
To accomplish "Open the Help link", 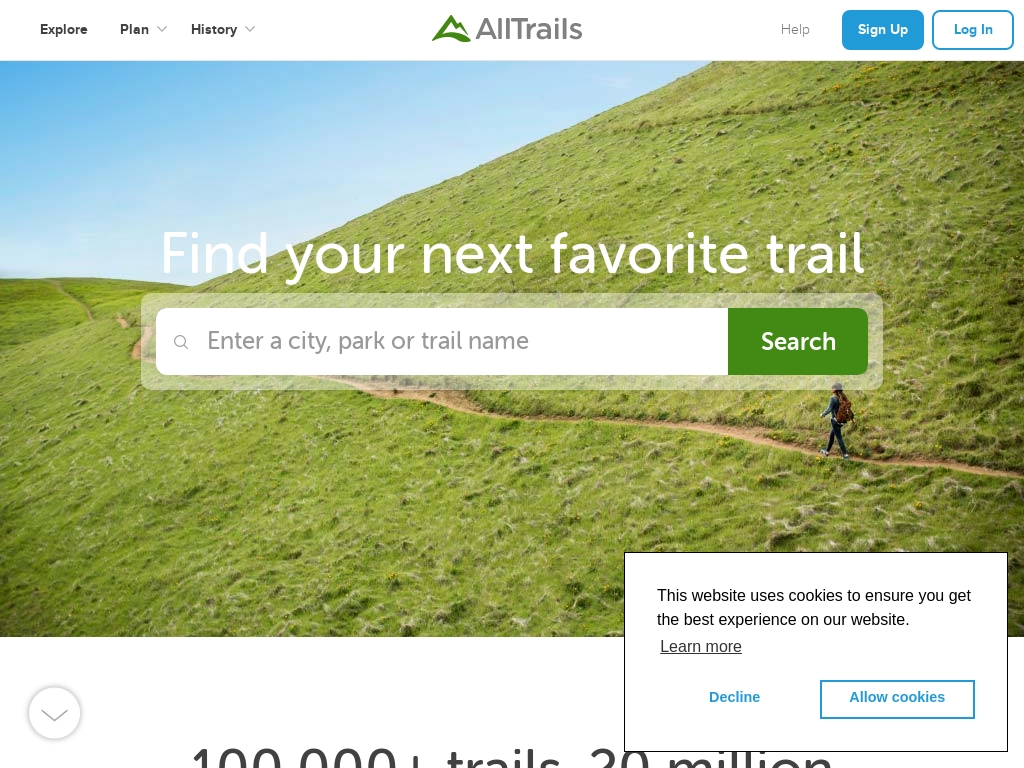I will click(x=795, y=29).
